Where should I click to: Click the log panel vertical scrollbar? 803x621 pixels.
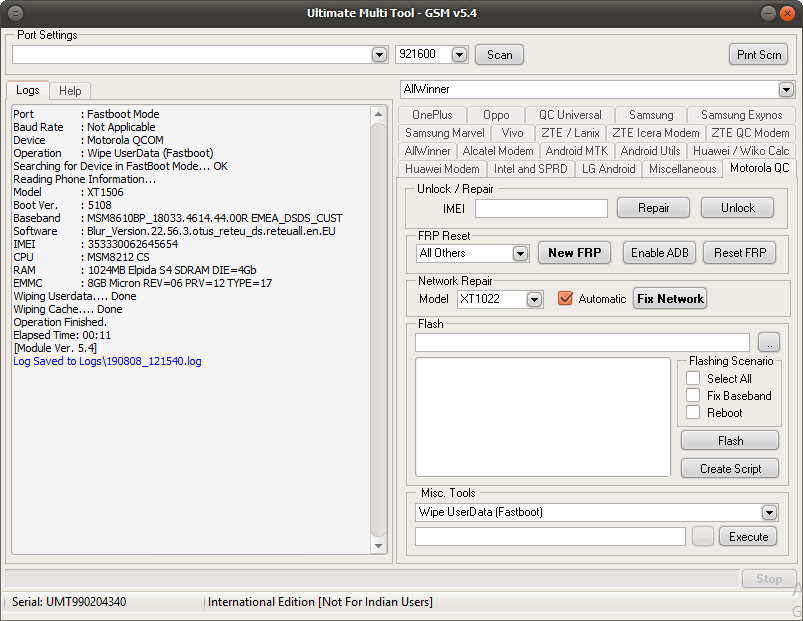point(378,330)
